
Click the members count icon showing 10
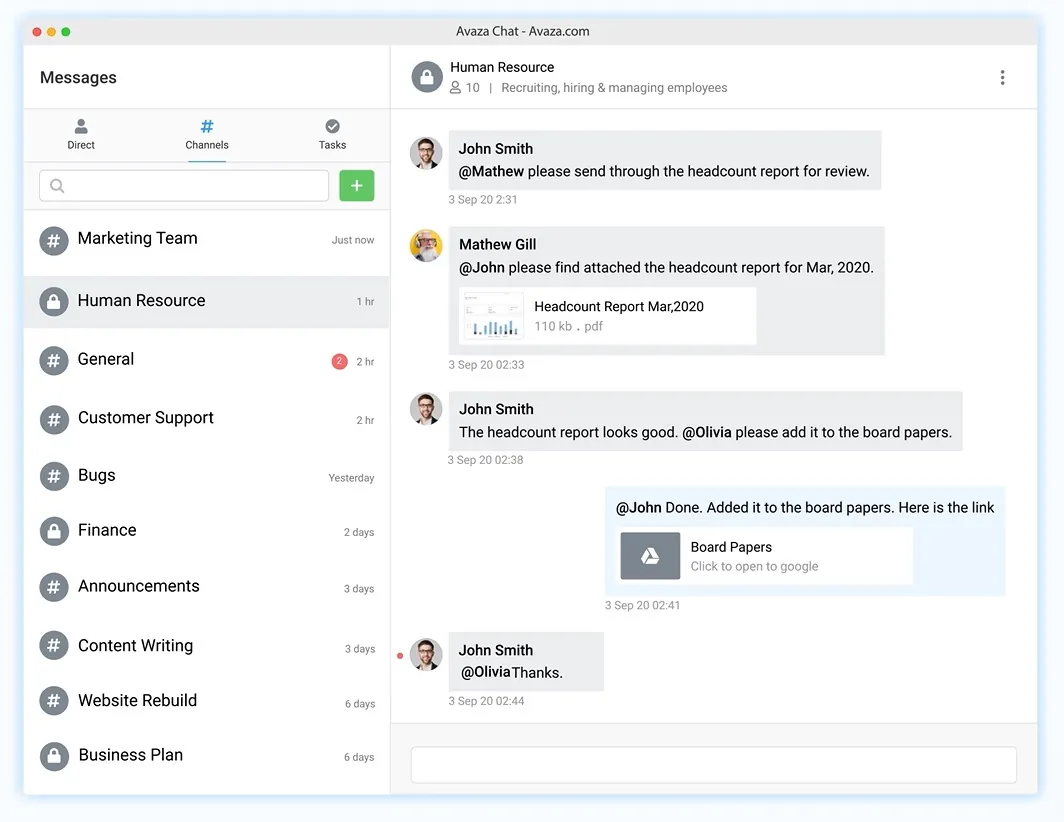point(456,88)
